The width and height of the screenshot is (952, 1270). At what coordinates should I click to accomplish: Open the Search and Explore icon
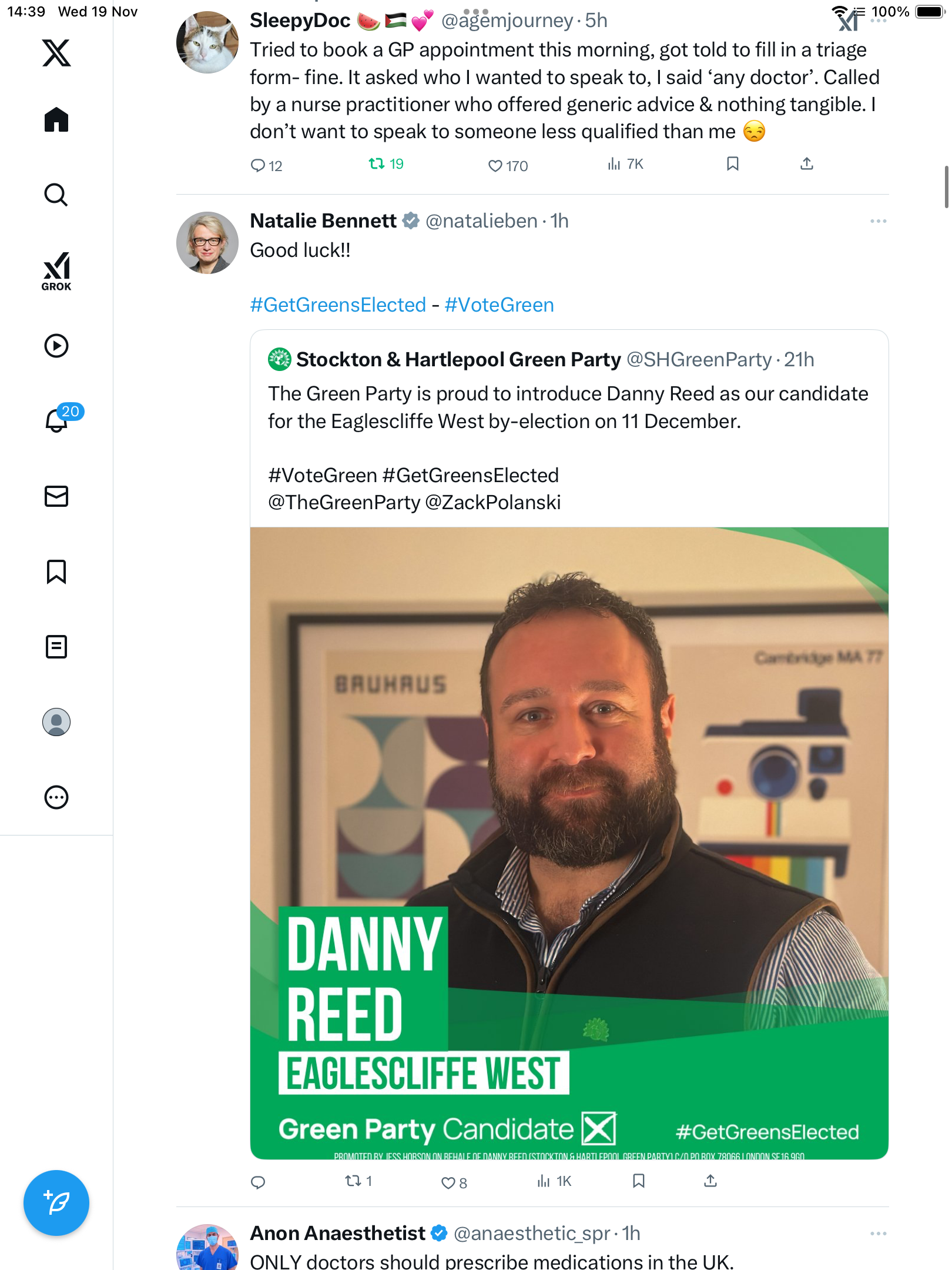pyautogui.click(x=56, y=195)
